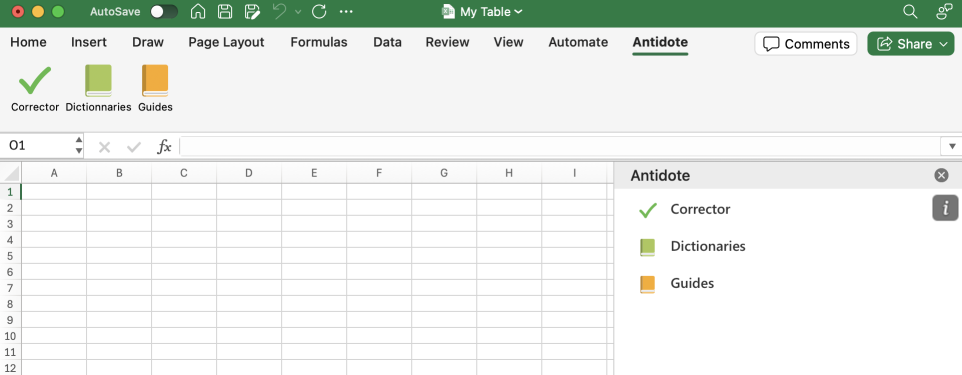
Task: Undo the last action
Action: coord(280,11)
